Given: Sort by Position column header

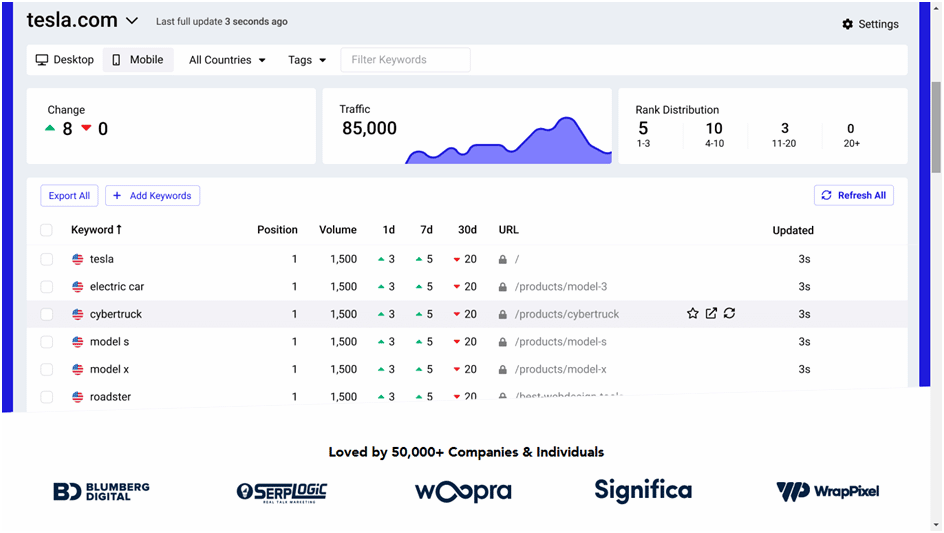Looking at the screenshot, I should pos(278,230).
